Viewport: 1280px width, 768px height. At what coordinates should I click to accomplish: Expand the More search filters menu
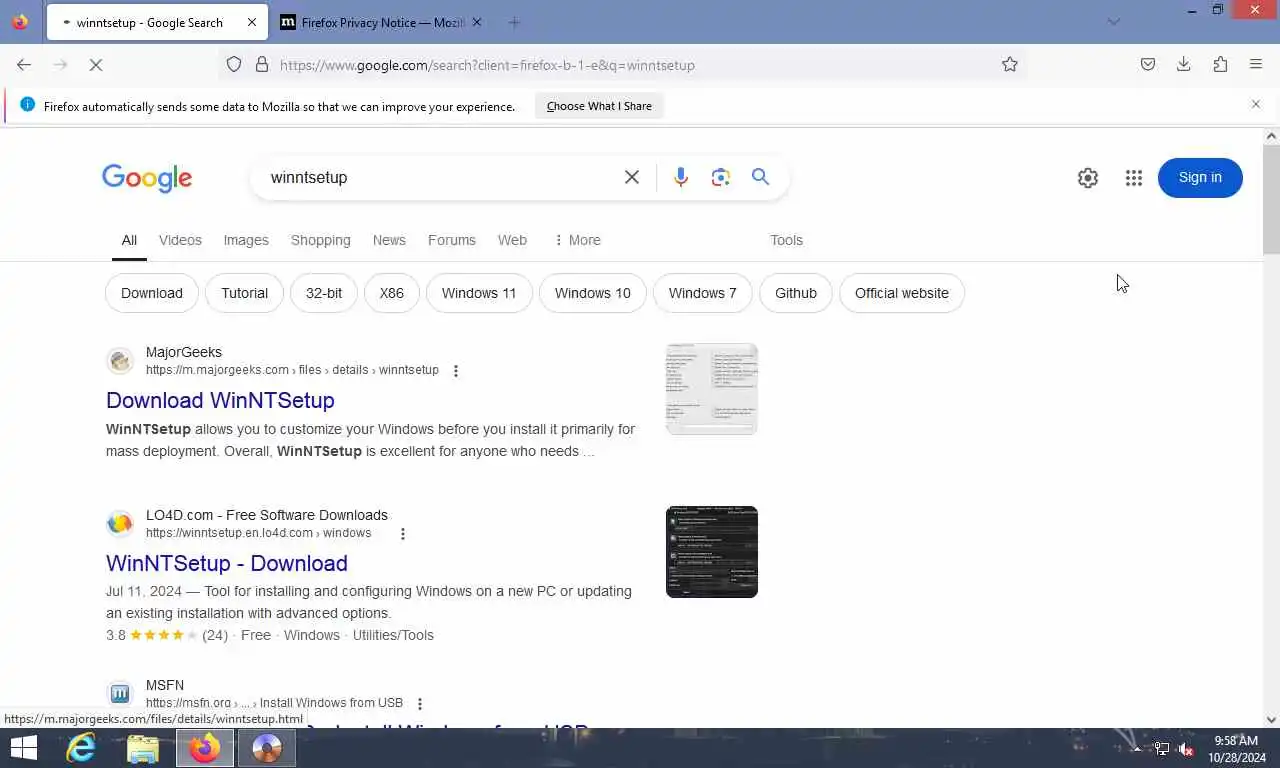[577, 240]
